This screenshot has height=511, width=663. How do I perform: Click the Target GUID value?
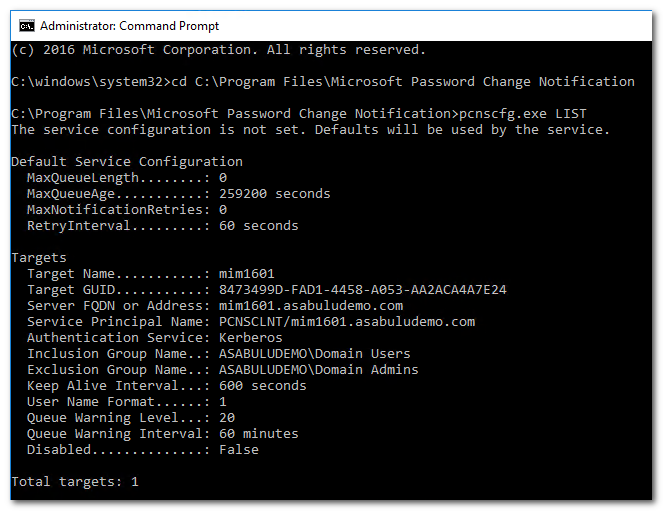click(x=362, y=289)
